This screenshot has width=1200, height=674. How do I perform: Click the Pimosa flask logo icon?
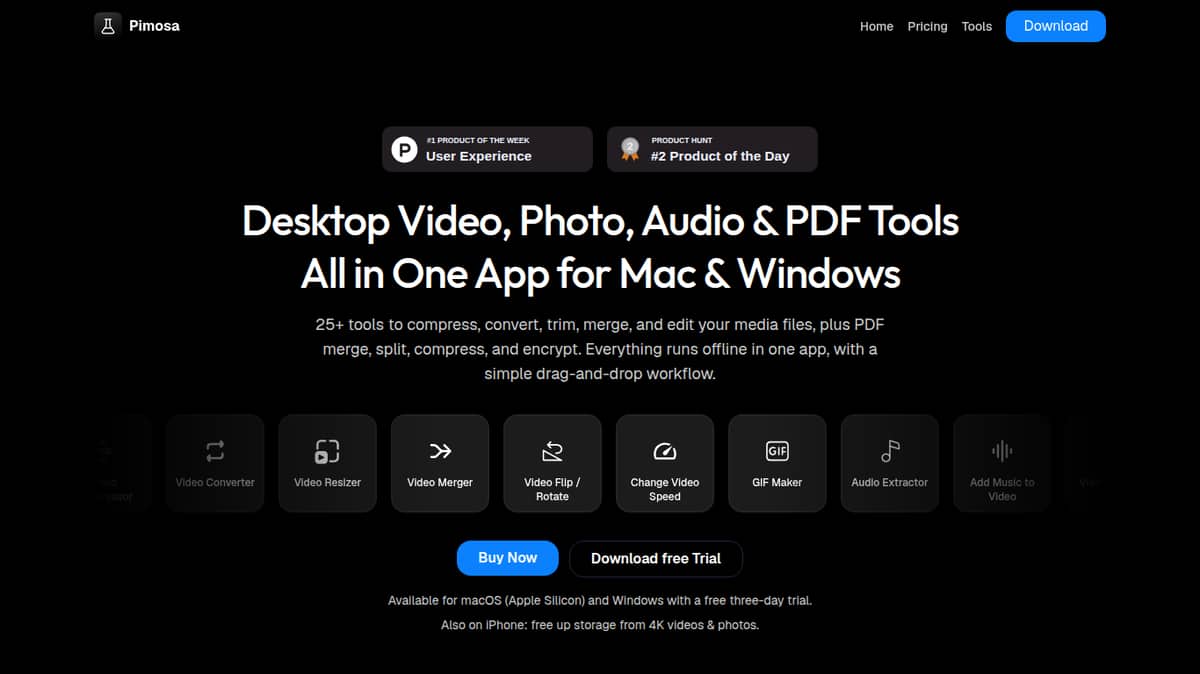coord(108,26)
